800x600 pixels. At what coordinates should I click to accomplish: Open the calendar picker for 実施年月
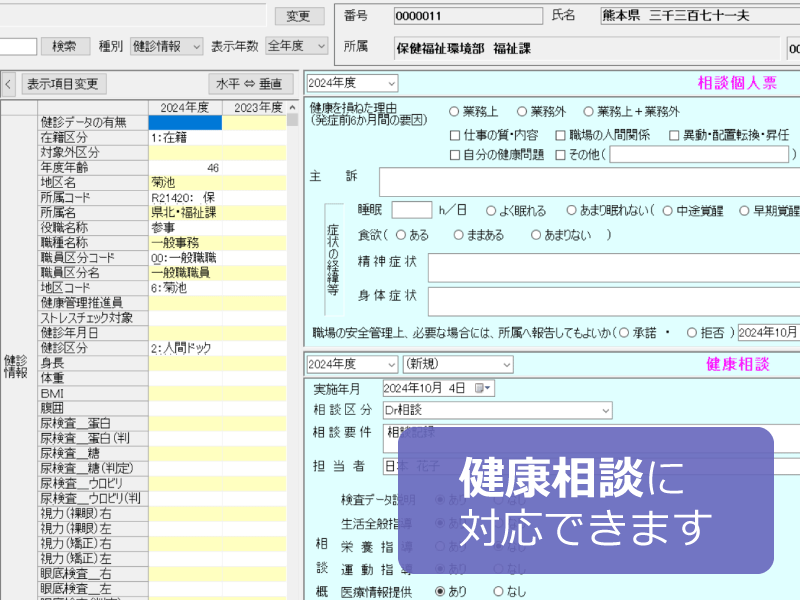point(484,388)
